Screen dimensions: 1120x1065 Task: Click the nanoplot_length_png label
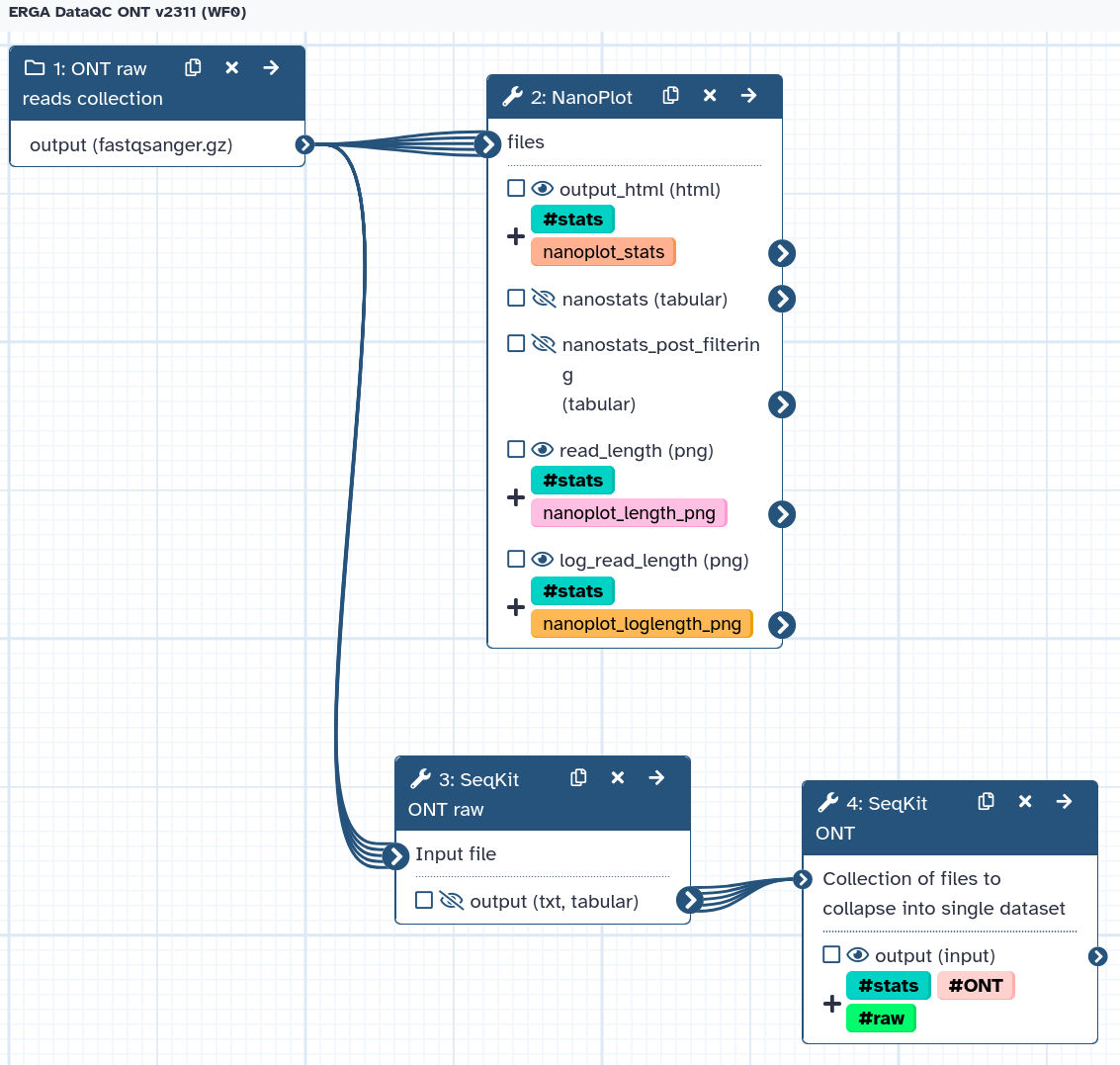630,512
